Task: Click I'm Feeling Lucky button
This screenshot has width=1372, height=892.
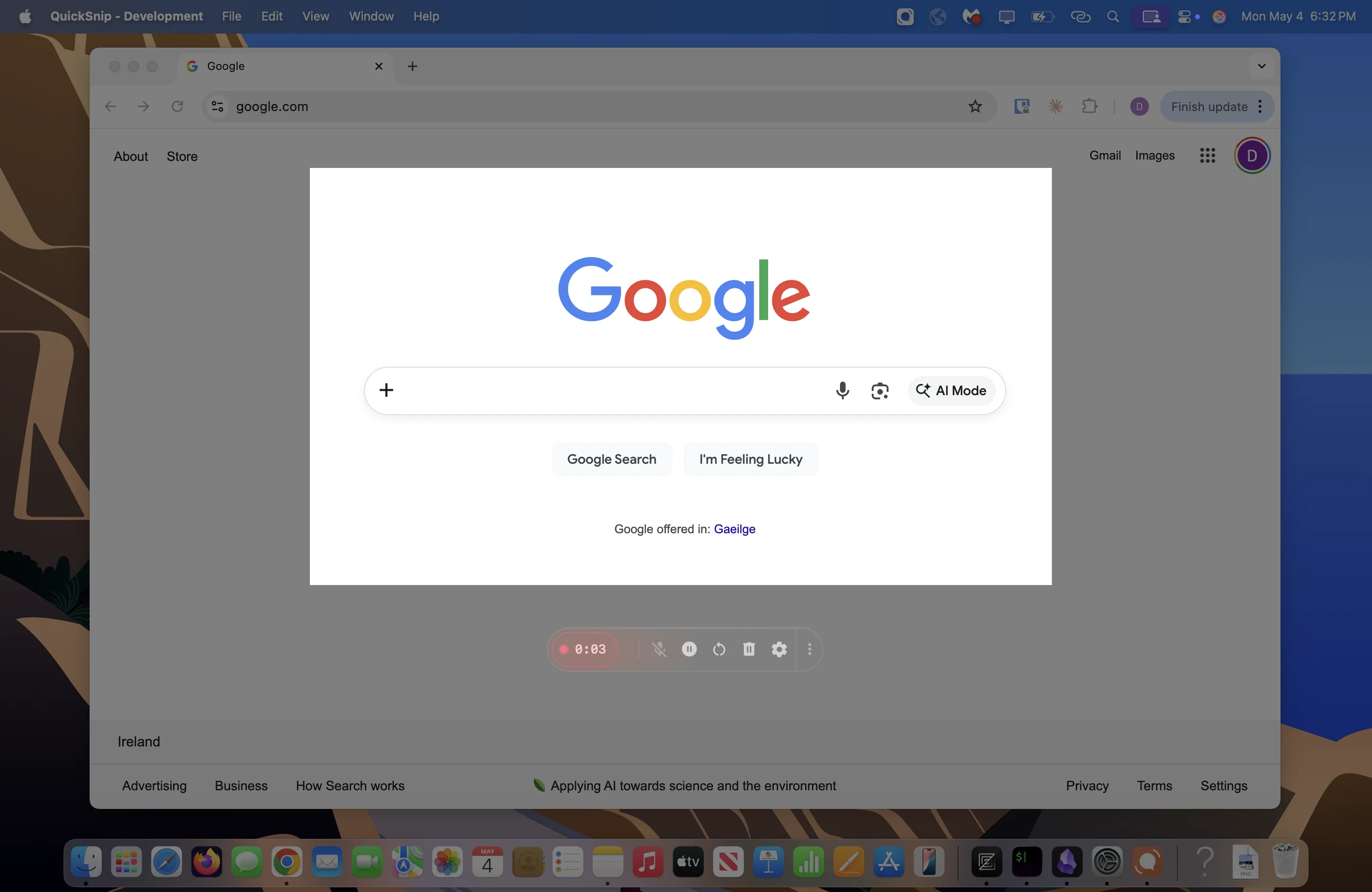Action: (750, 459)
